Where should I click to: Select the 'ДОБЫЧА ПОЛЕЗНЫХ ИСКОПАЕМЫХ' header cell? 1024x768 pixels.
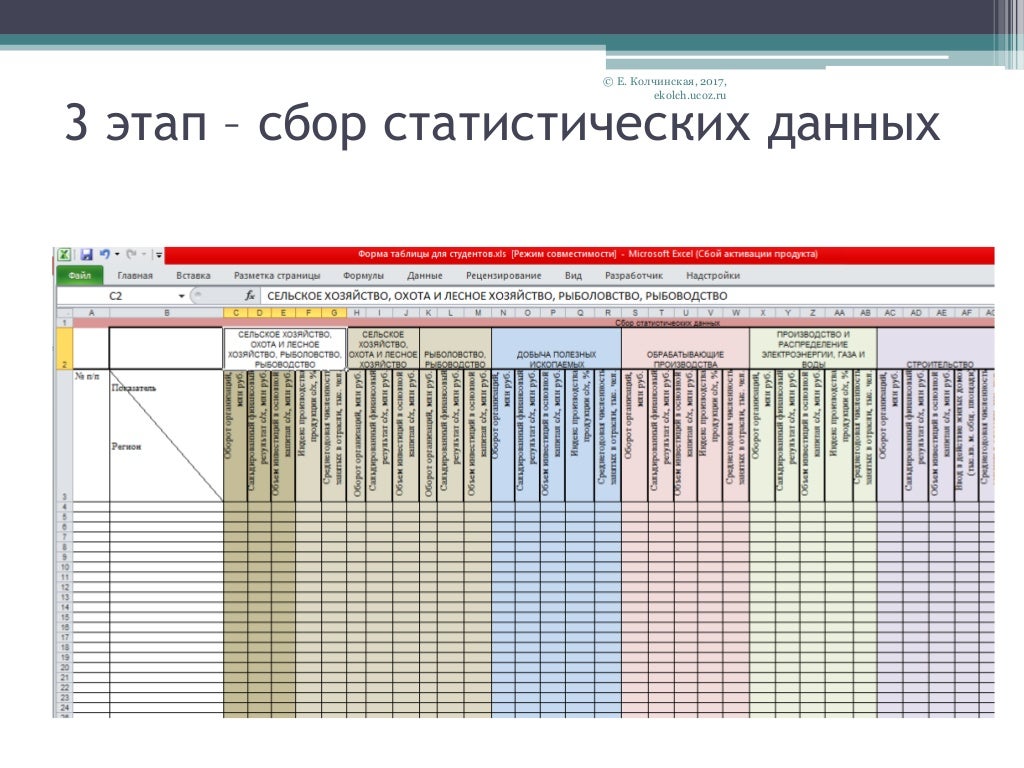pyautogui.click(x=556, y=349)
